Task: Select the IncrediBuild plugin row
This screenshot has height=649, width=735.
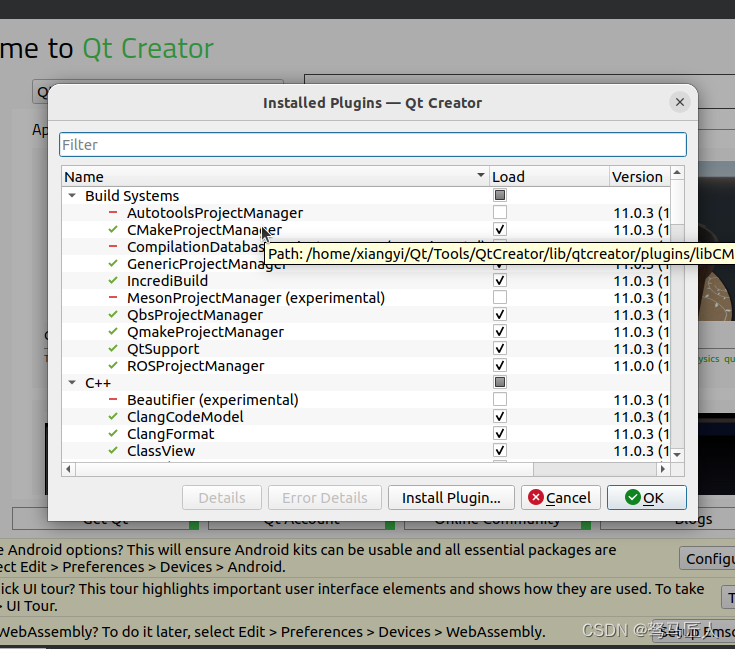Action: (366, 281)
